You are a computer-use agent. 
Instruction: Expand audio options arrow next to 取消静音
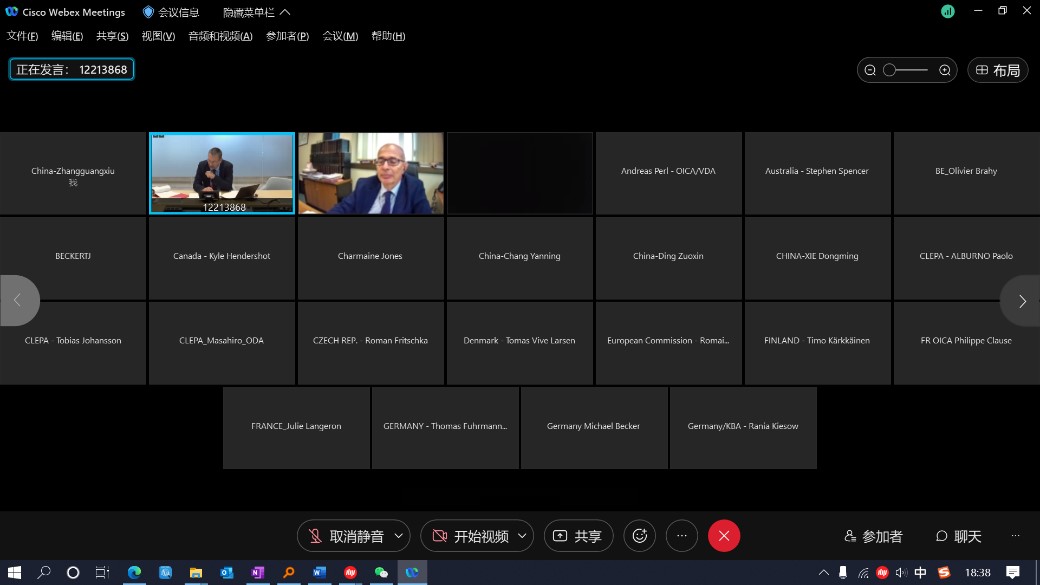click(398, 536)
